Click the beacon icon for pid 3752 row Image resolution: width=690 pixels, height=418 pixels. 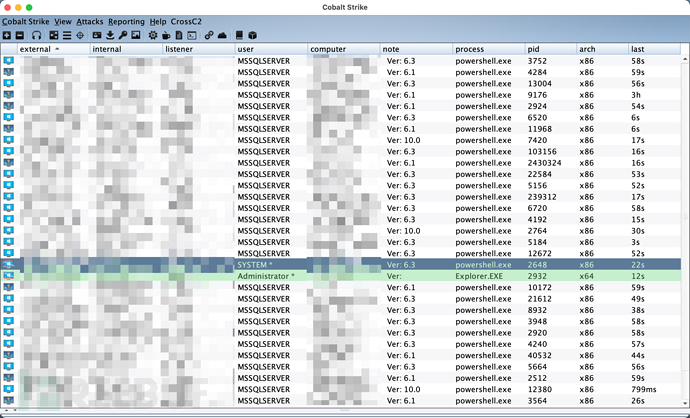click(8, 61)
